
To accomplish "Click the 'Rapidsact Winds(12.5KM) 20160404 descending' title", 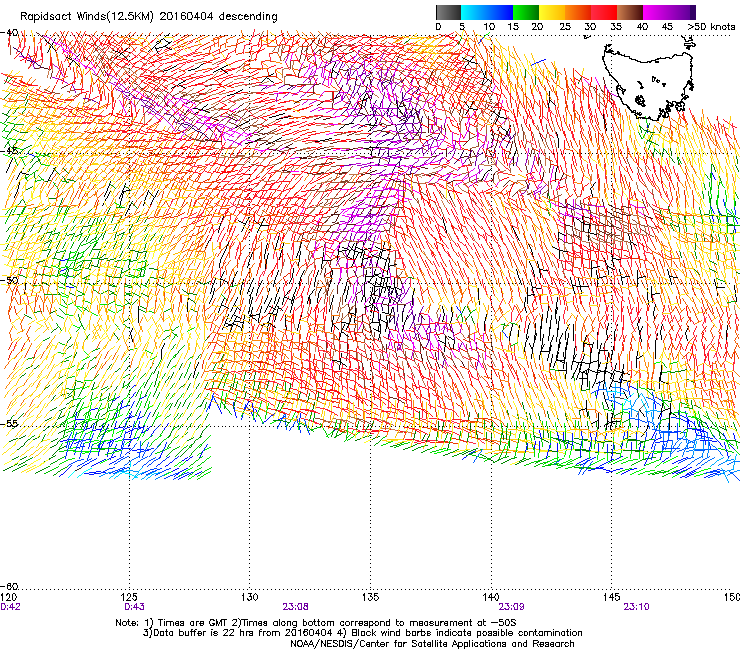I will coord(149,17).
